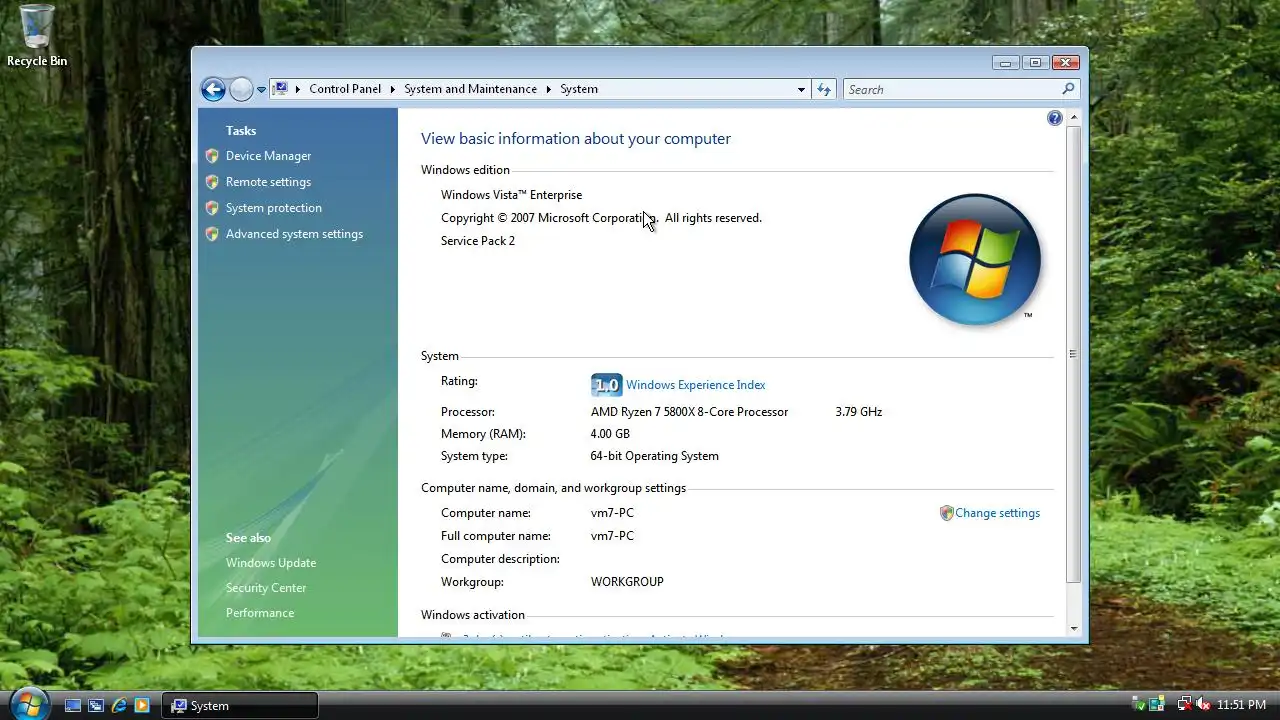Open Help via the blue question mark
Screen dimensions: 1280x720
point(1054,118)
